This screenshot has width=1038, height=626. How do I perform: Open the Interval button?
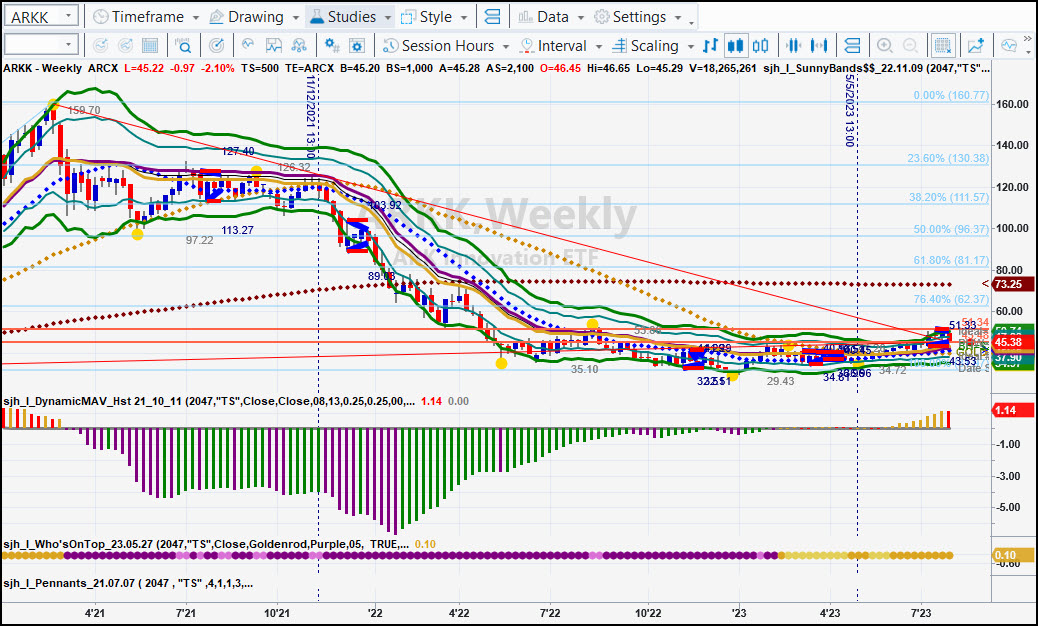pos(553,46)
